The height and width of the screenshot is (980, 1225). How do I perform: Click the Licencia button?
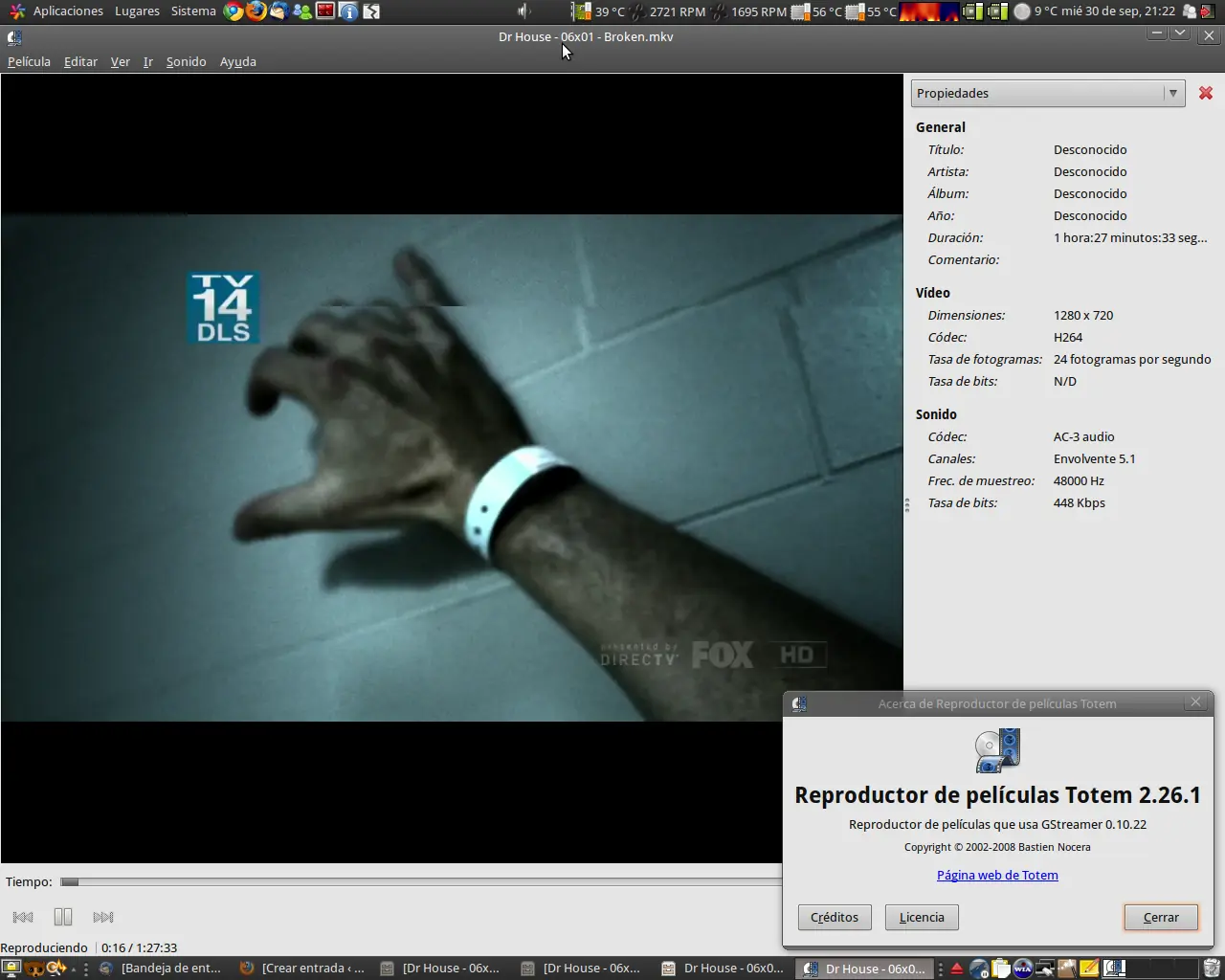pos(922,917)
